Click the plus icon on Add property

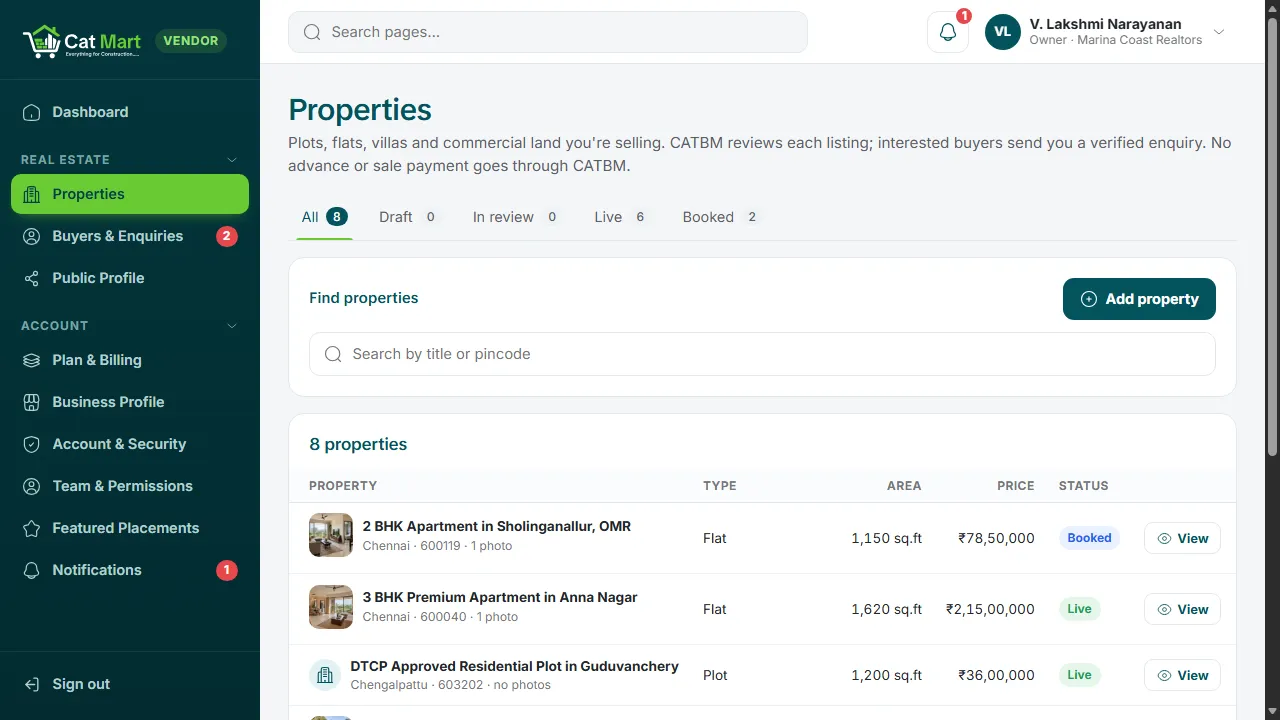(x=1089, y=299)
